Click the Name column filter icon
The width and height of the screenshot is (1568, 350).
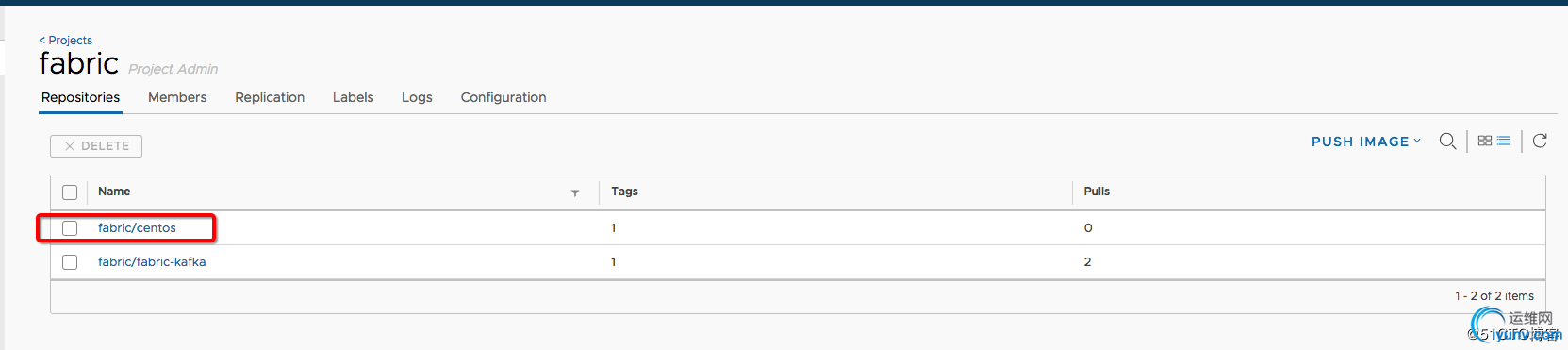575,192
